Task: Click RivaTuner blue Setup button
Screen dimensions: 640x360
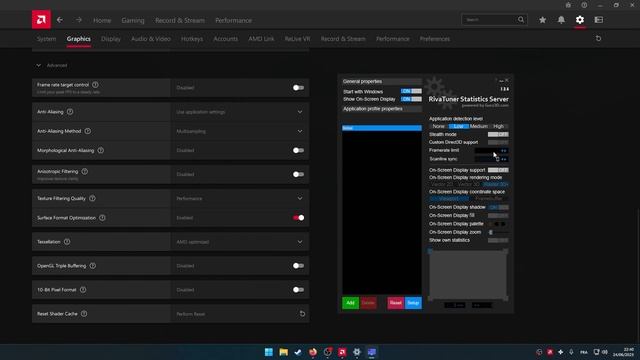Action: [413, 303]
